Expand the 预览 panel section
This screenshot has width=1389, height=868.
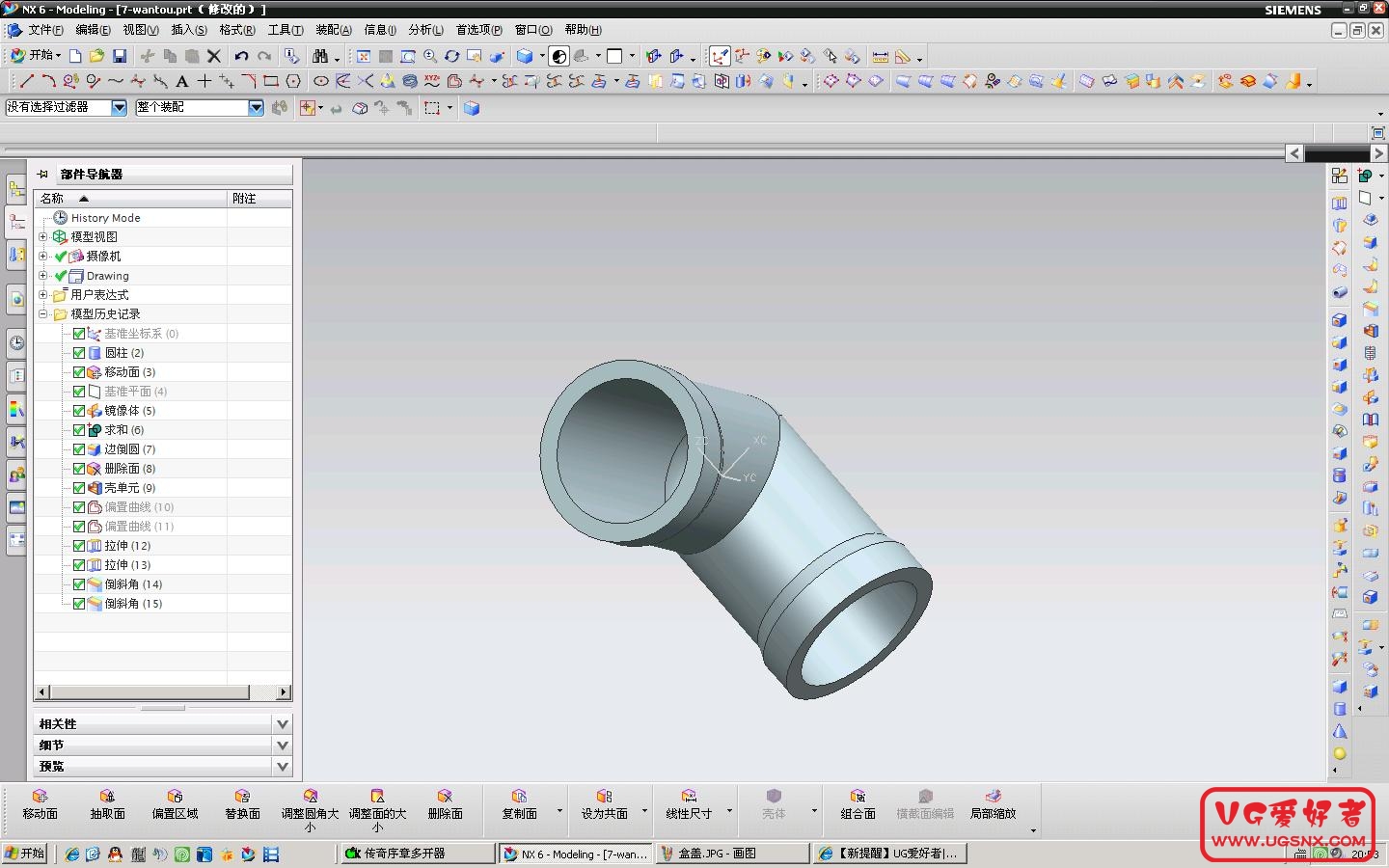283,767
